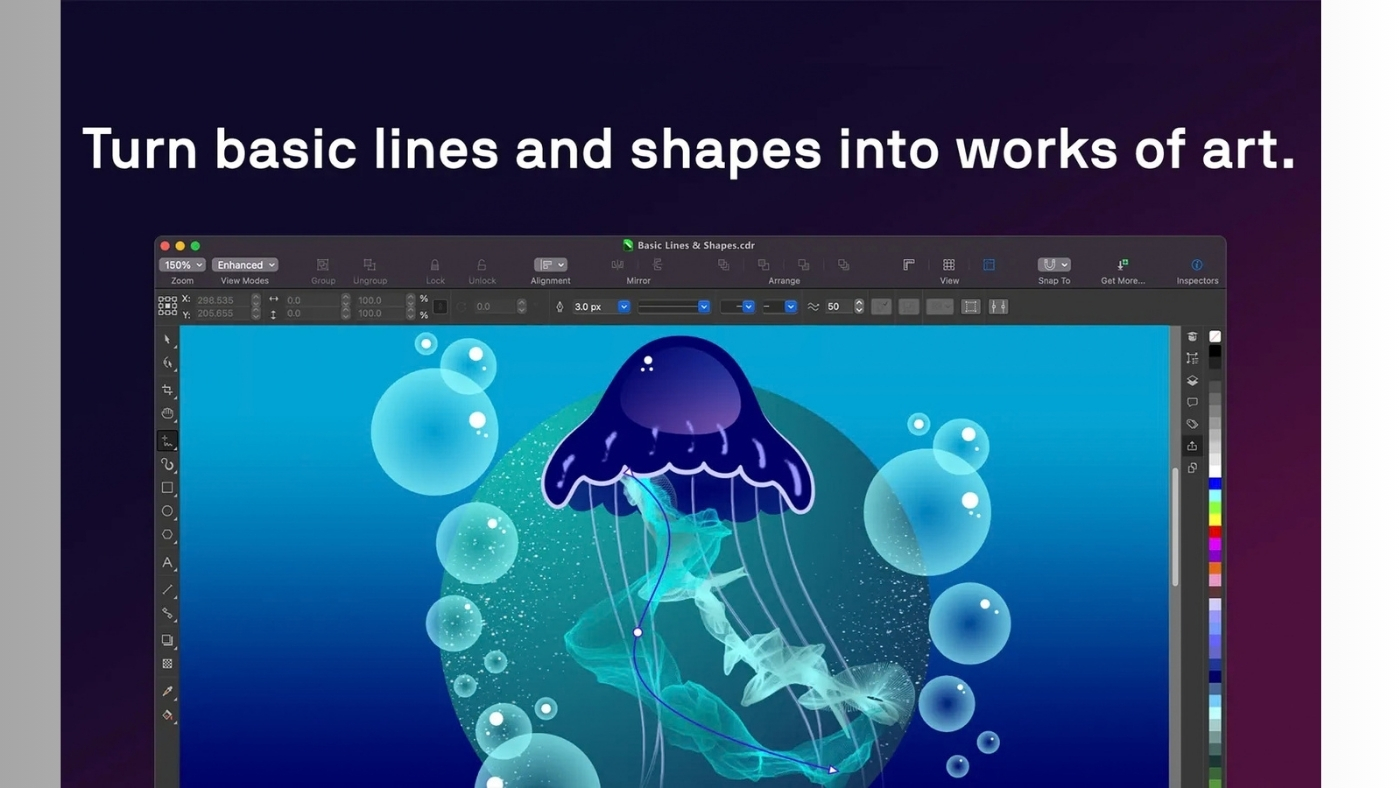Click the Group objects icon
Image resolution: width=1400 pixels, height=788 pixels.
point(322,265)
